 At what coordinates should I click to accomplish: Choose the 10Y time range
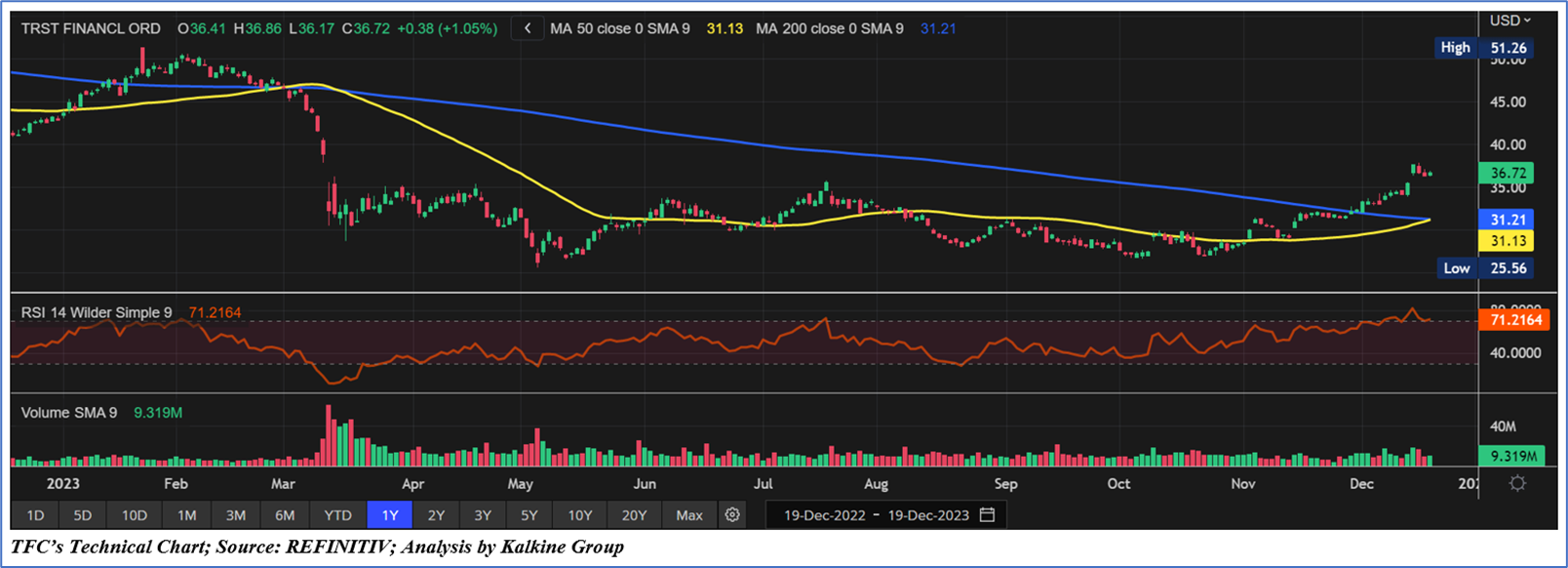click(x=580, y=514)
